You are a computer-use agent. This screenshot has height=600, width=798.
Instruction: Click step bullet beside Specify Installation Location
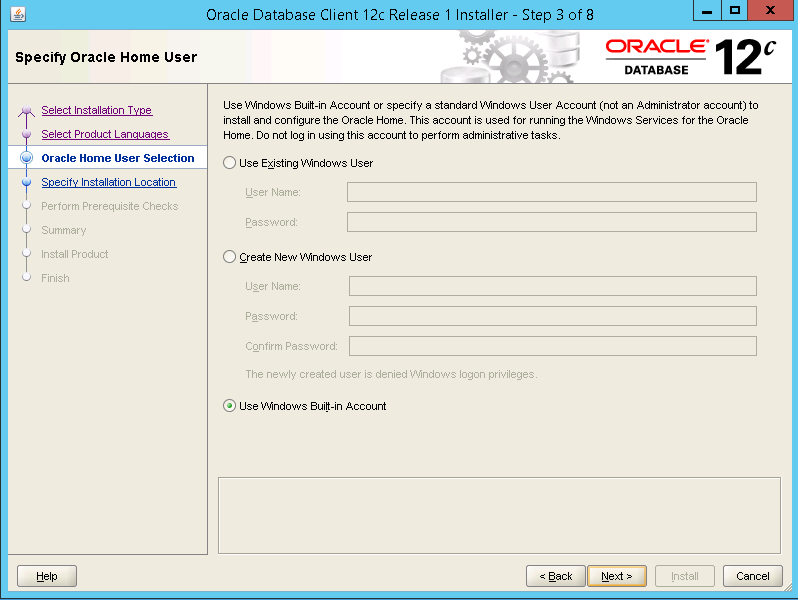coord(26,182)
